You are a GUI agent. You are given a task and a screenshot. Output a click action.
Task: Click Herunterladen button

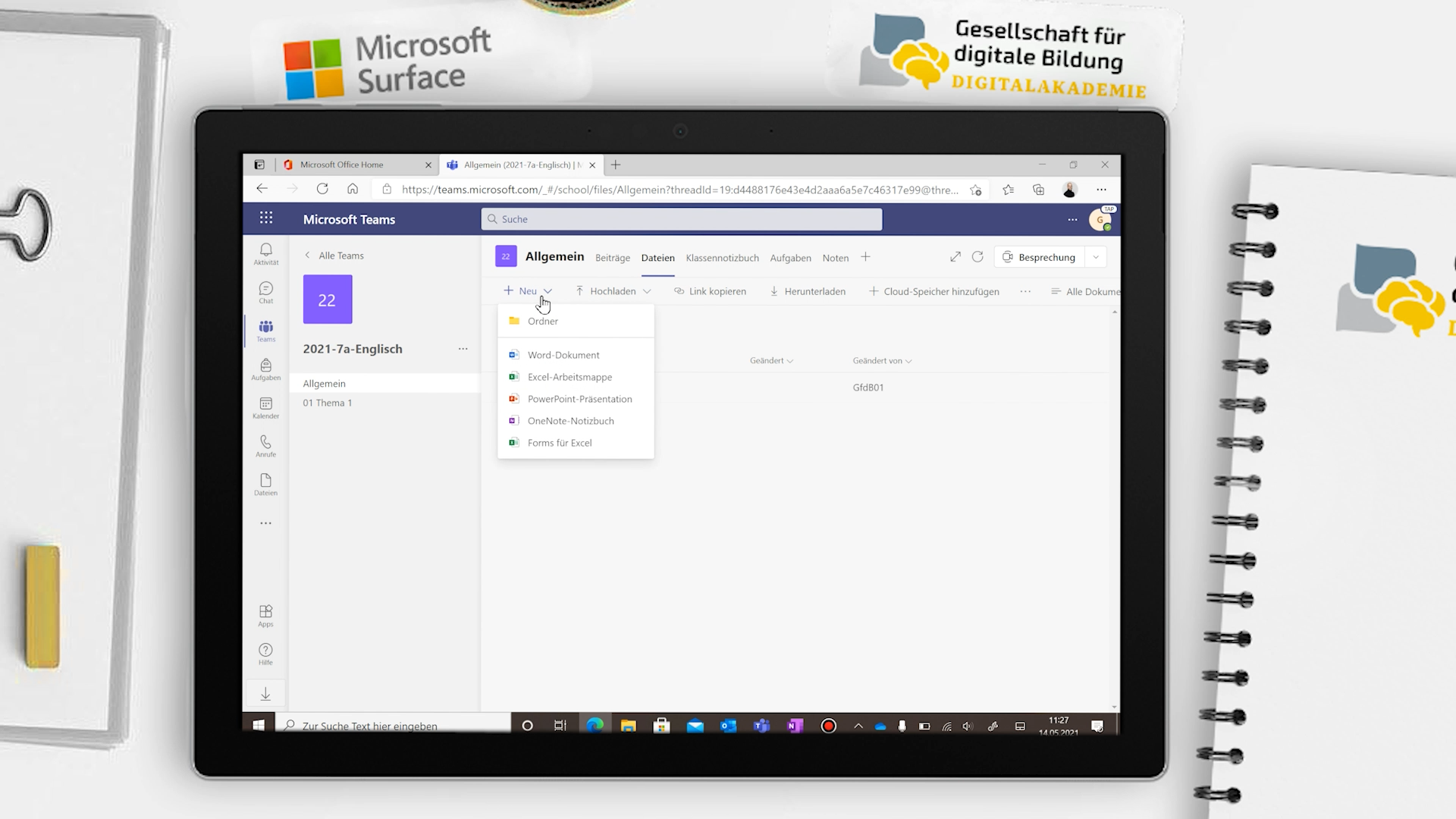click(x=808, y=291)
